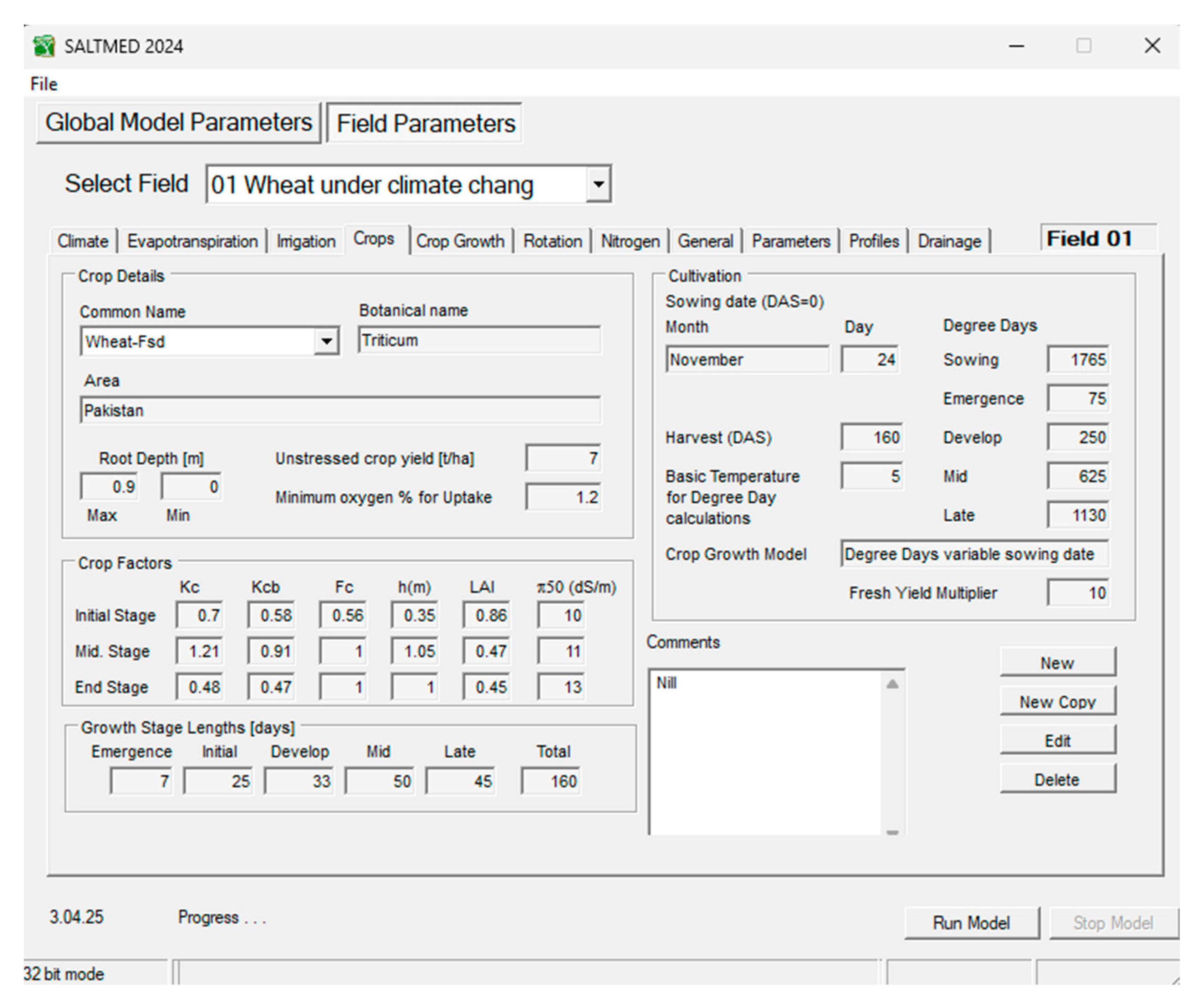Open the Irrigation tab
1193x1008 pixels.
pos(306,241)
